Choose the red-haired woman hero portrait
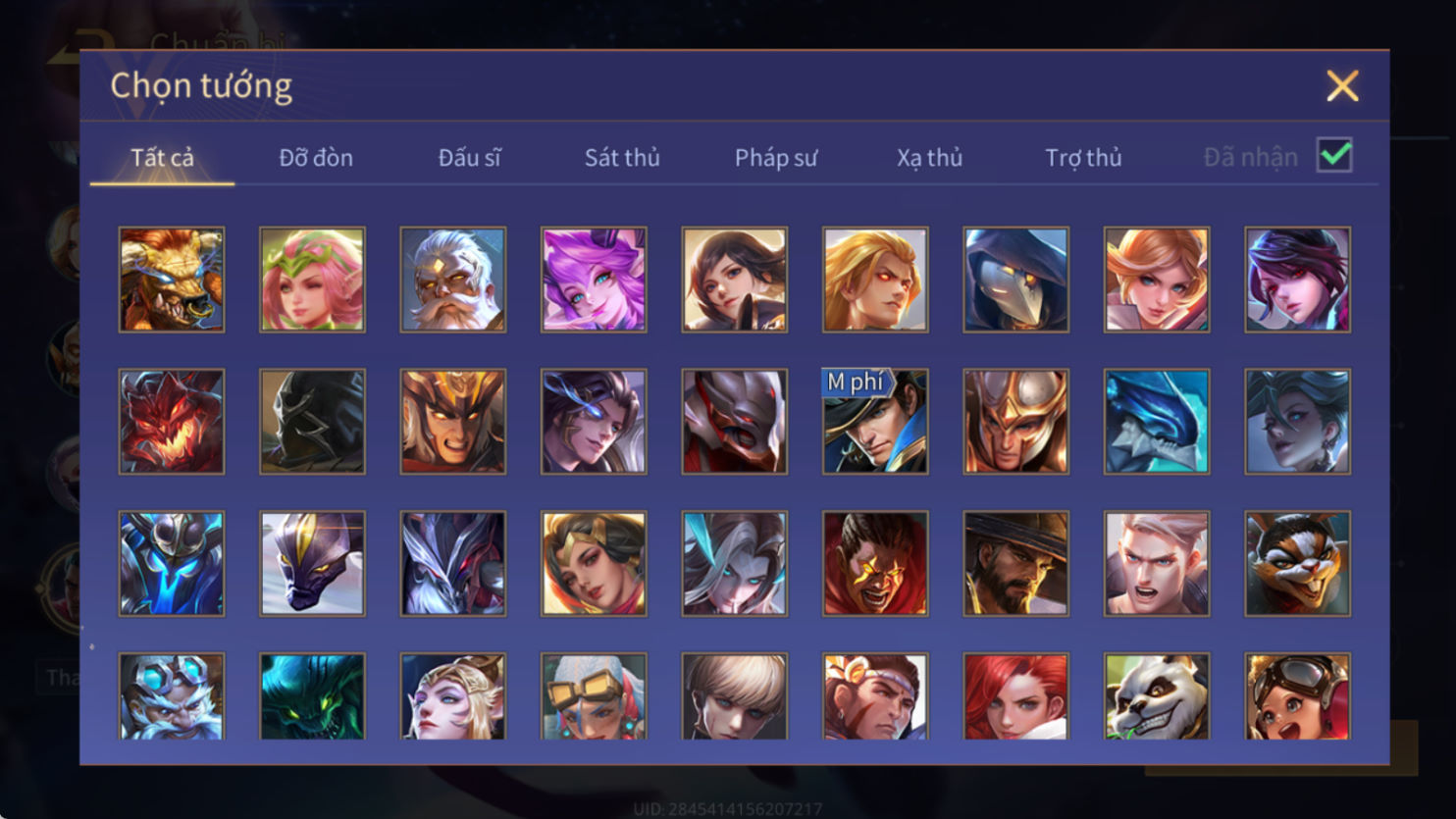The height and width of the screenshot is (819, 1456). (x=1015, y=695)
